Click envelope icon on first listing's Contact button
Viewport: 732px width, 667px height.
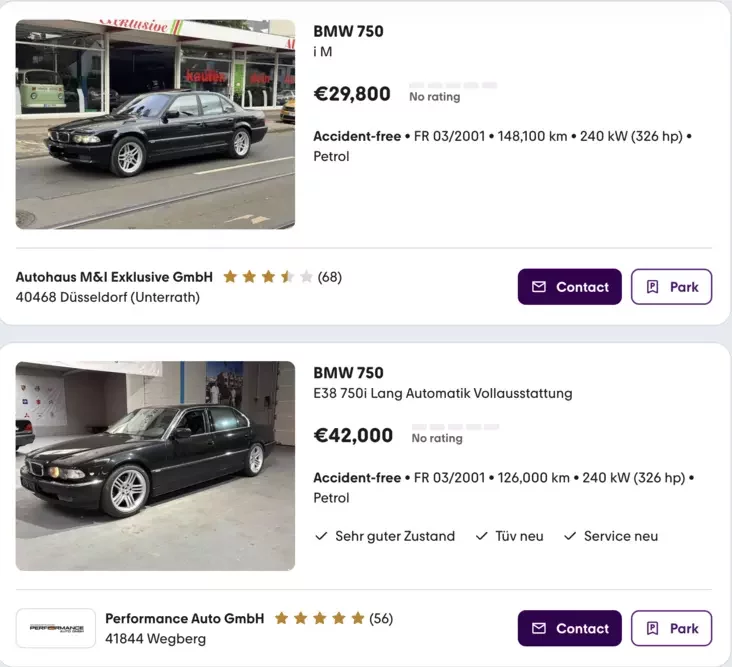click(x=539, y=287)
